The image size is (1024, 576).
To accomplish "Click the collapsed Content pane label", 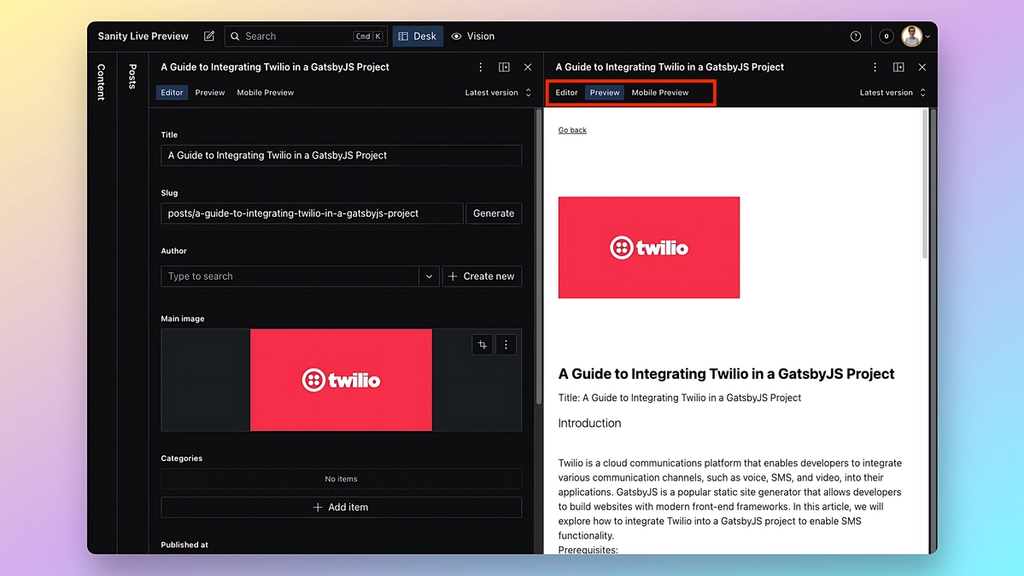I will 101,82.
